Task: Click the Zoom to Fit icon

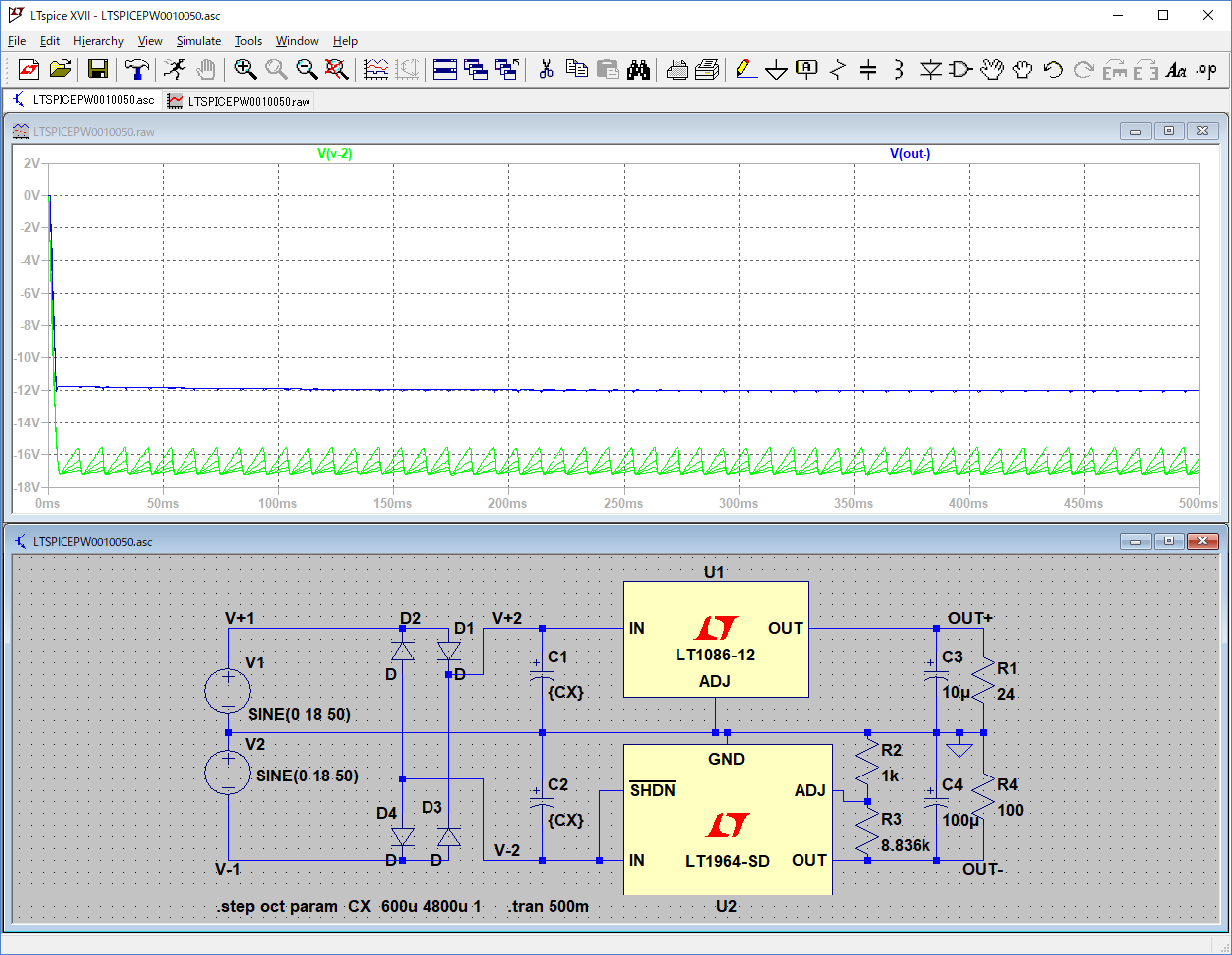Action: point(337,69)
